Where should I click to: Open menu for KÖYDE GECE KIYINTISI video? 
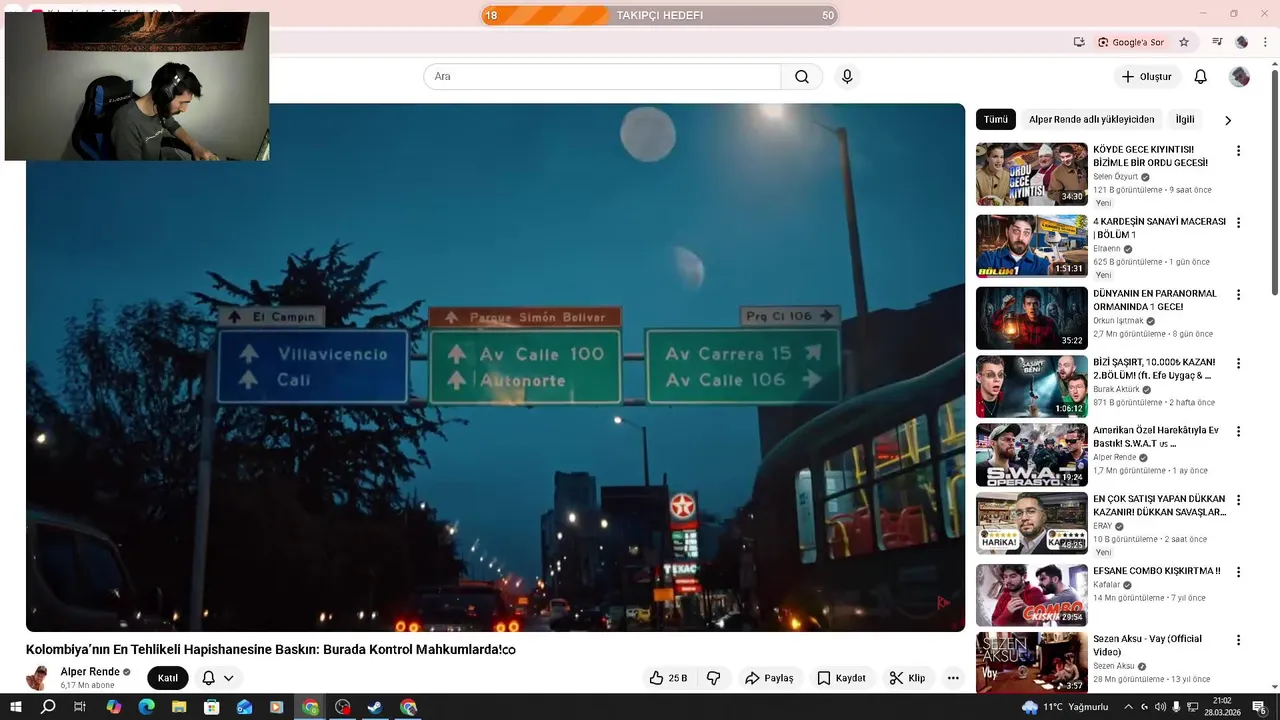1238,151
